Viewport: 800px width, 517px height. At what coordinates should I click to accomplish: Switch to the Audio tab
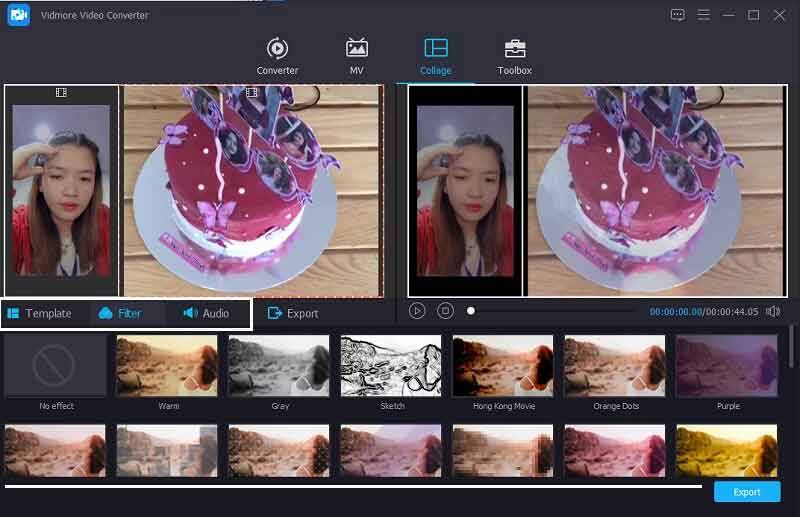(206, 314)
